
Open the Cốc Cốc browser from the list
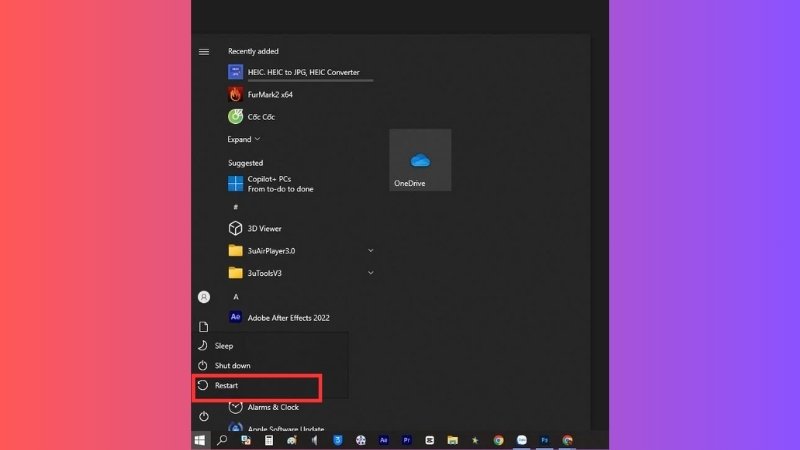(x=301, y=117)
